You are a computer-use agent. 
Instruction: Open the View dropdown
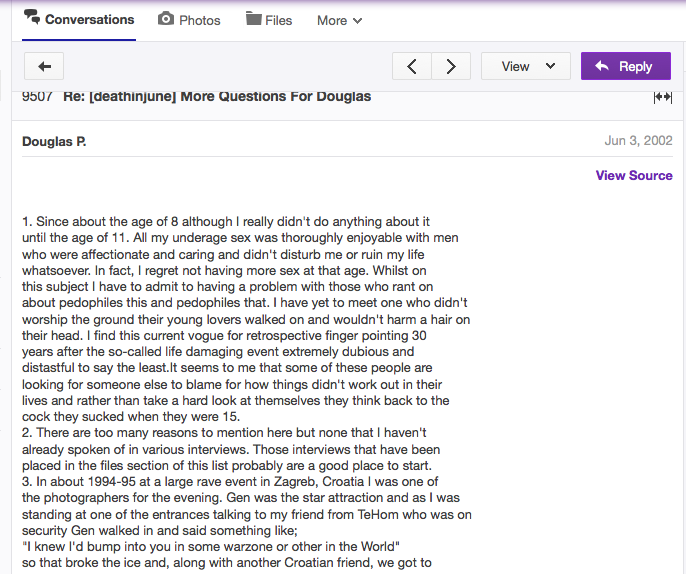[526, 66]
